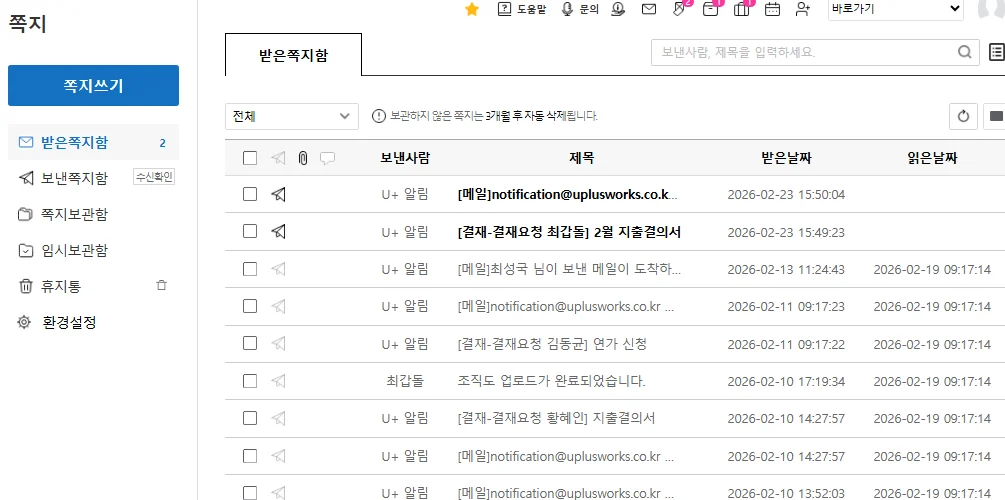
Task: Toggle the select-all checkbox in header
Action: [x=250, y=158]
